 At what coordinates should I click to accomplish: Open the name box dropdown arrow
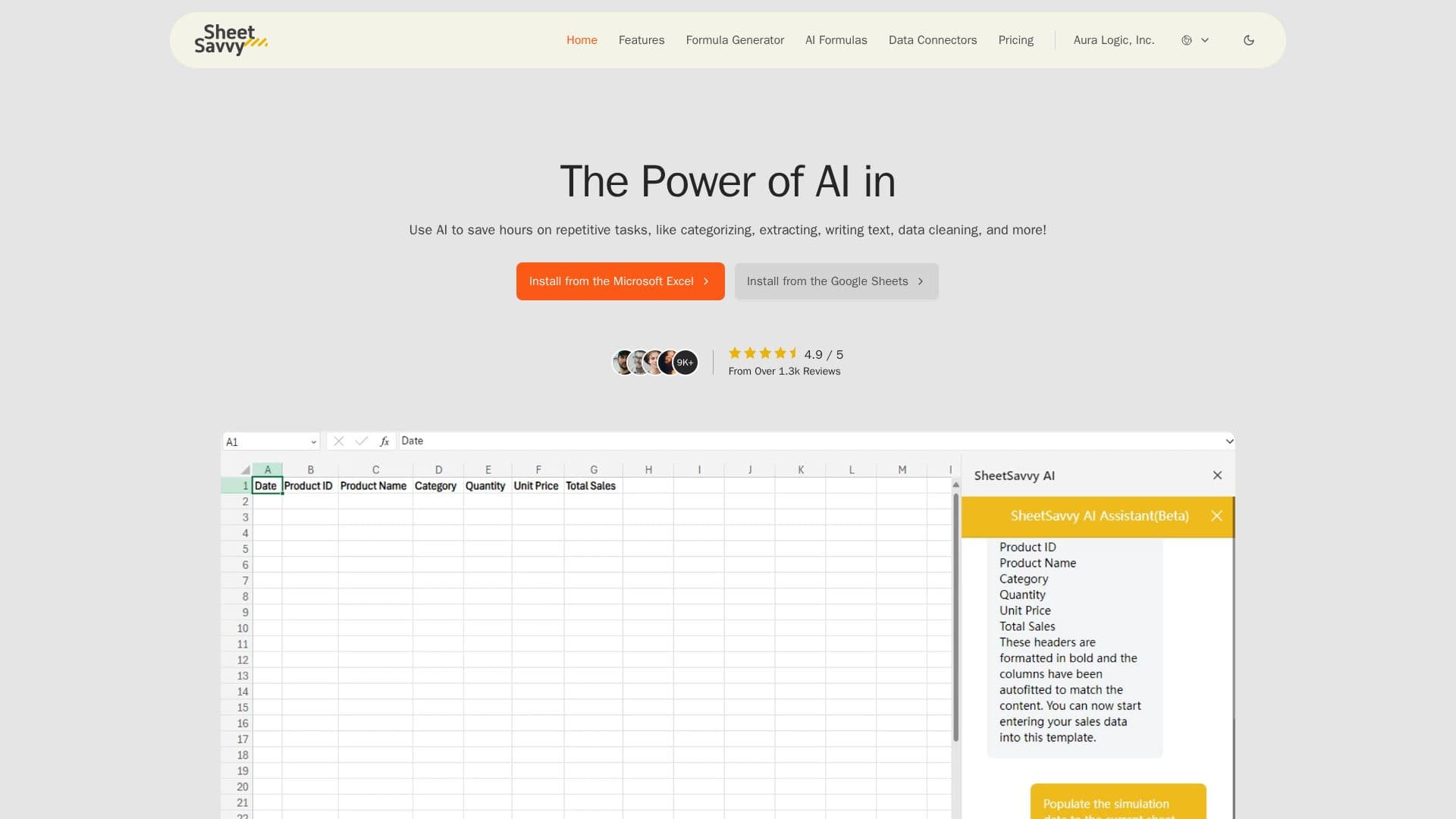[x=313, y=442]
